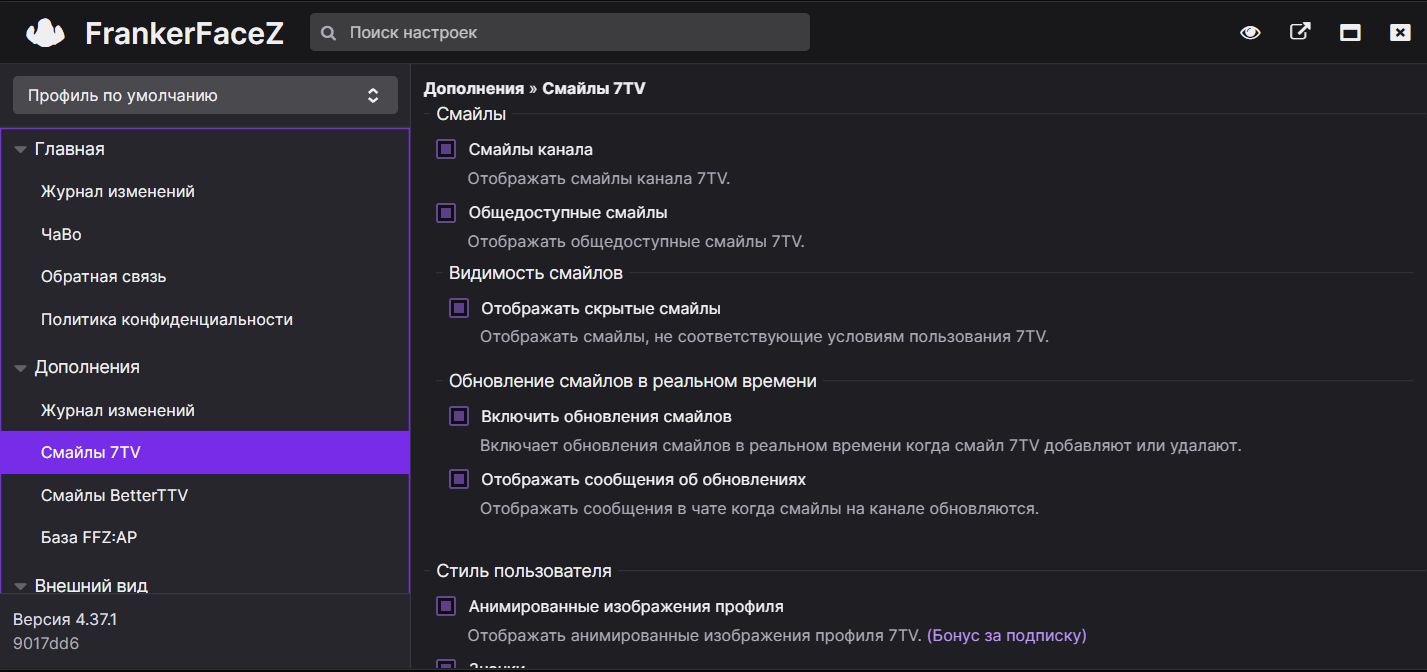Image resolution: width=1427 pixels, height=672 pixels.
Task: Open Журнал изменений under Главная
Action: point(117,191)
